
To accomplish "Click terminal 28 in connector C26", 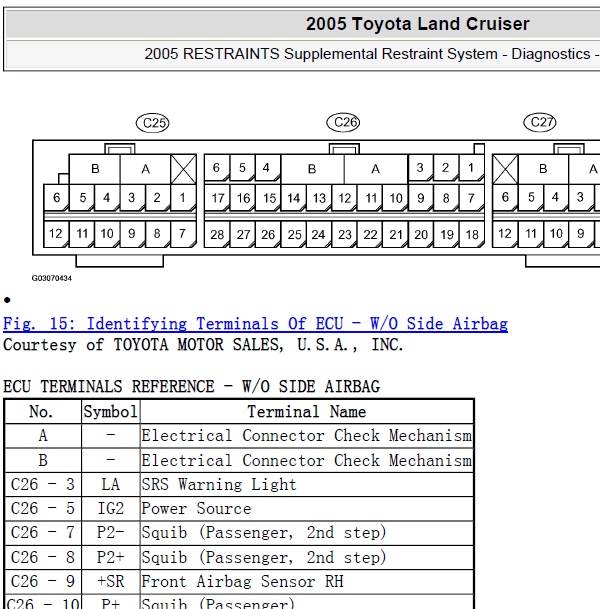I will pos(217,235).
